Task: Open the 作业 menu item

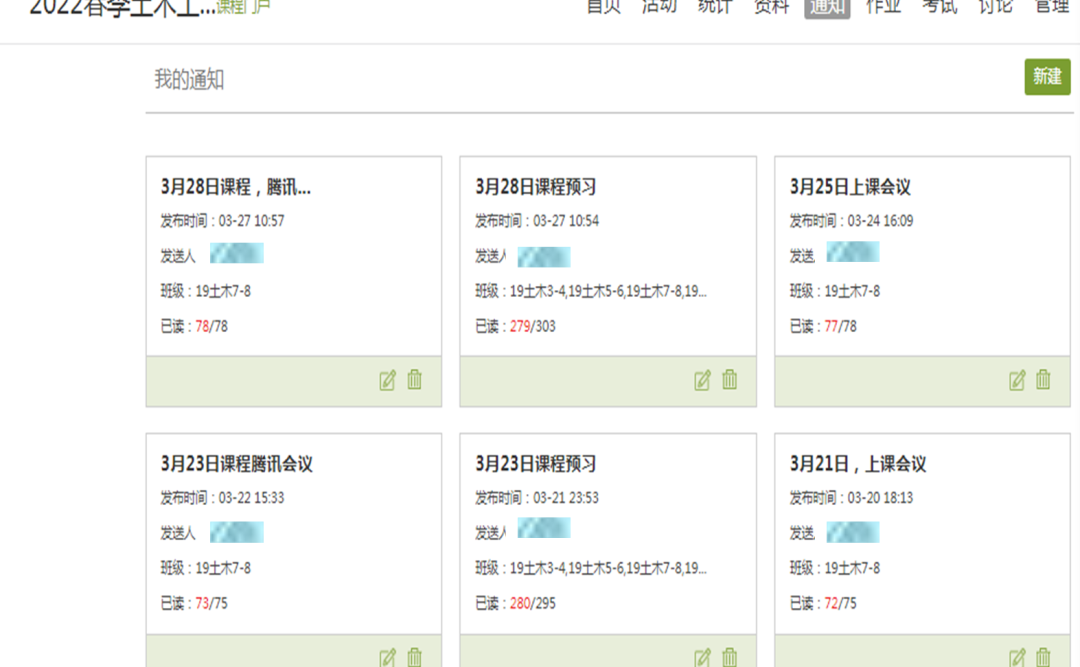Action: point(883,7)
